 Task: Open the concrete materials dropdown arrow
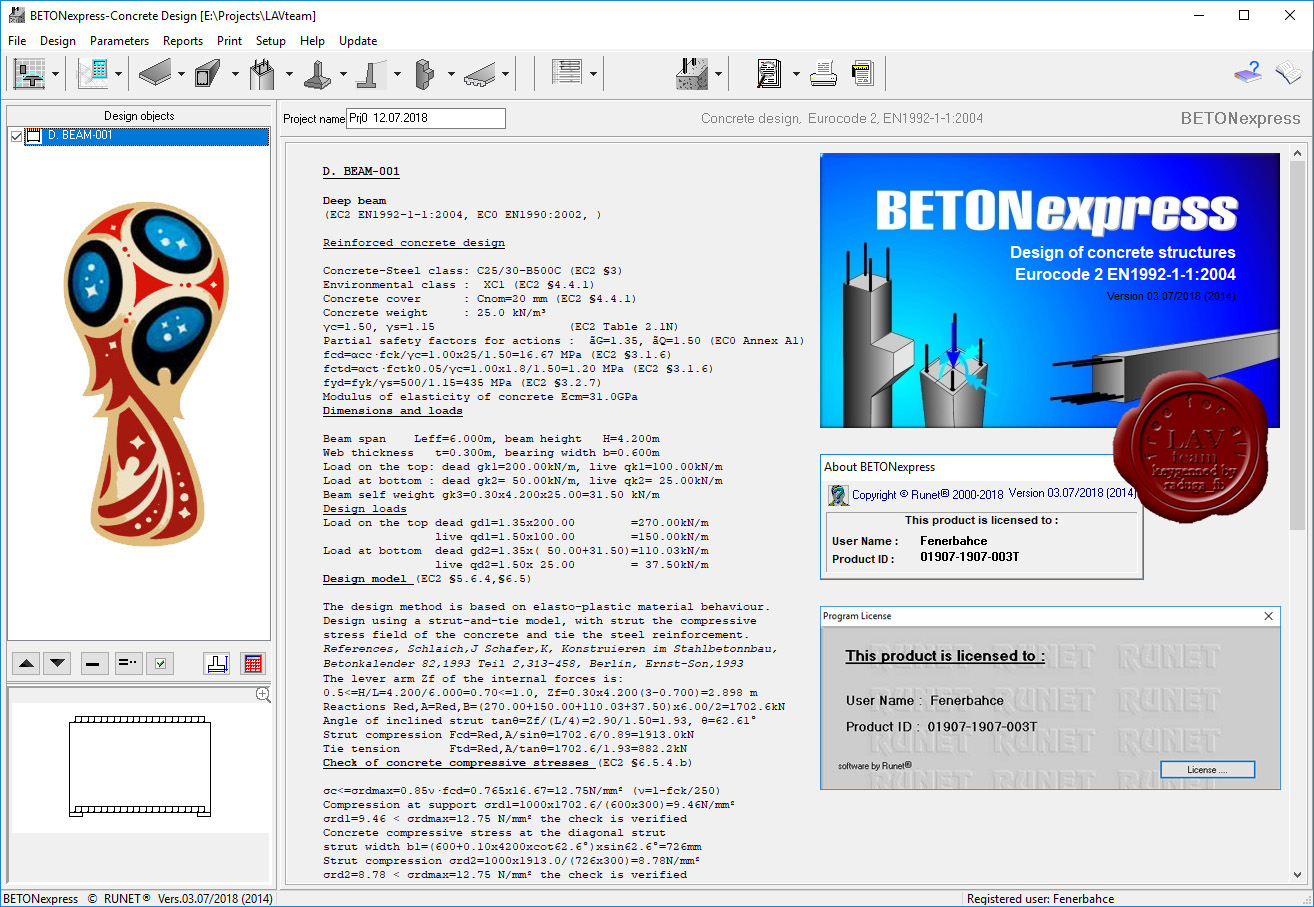pos(719,74)
